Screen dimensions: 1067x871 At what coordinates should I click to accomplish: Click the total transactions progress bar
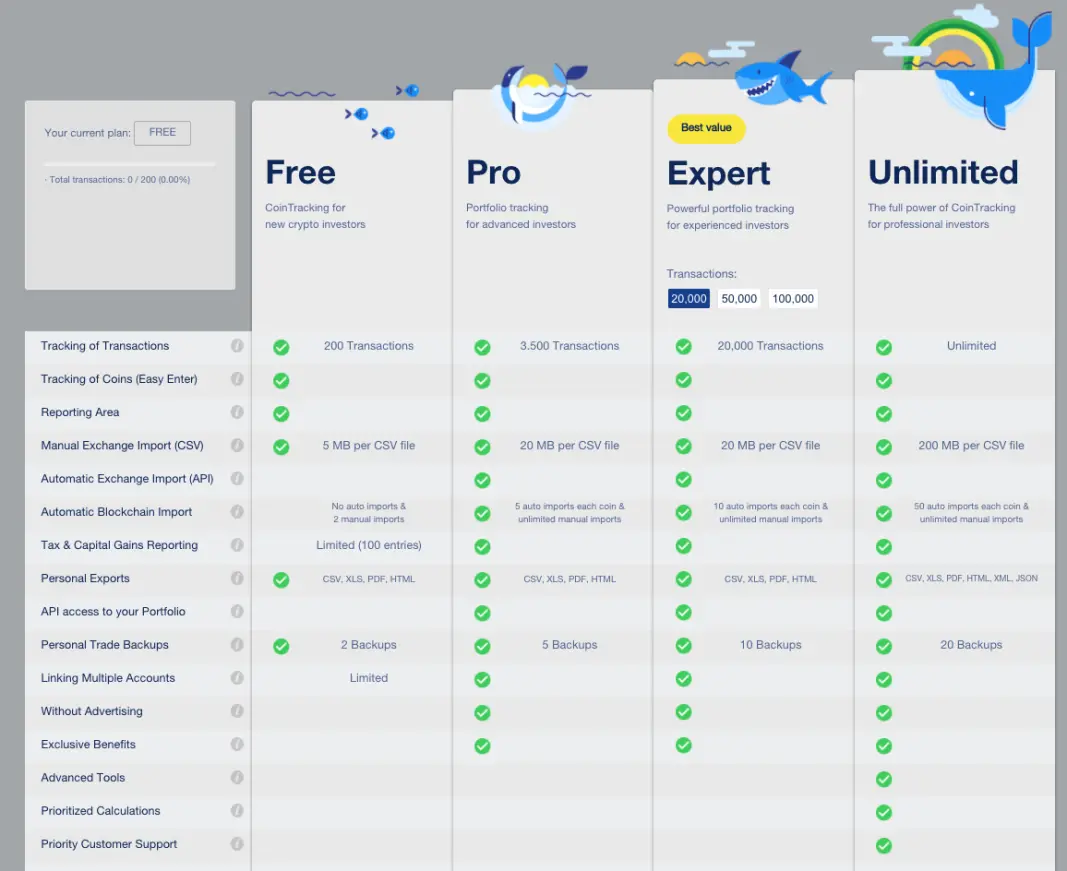click(130, 164)
